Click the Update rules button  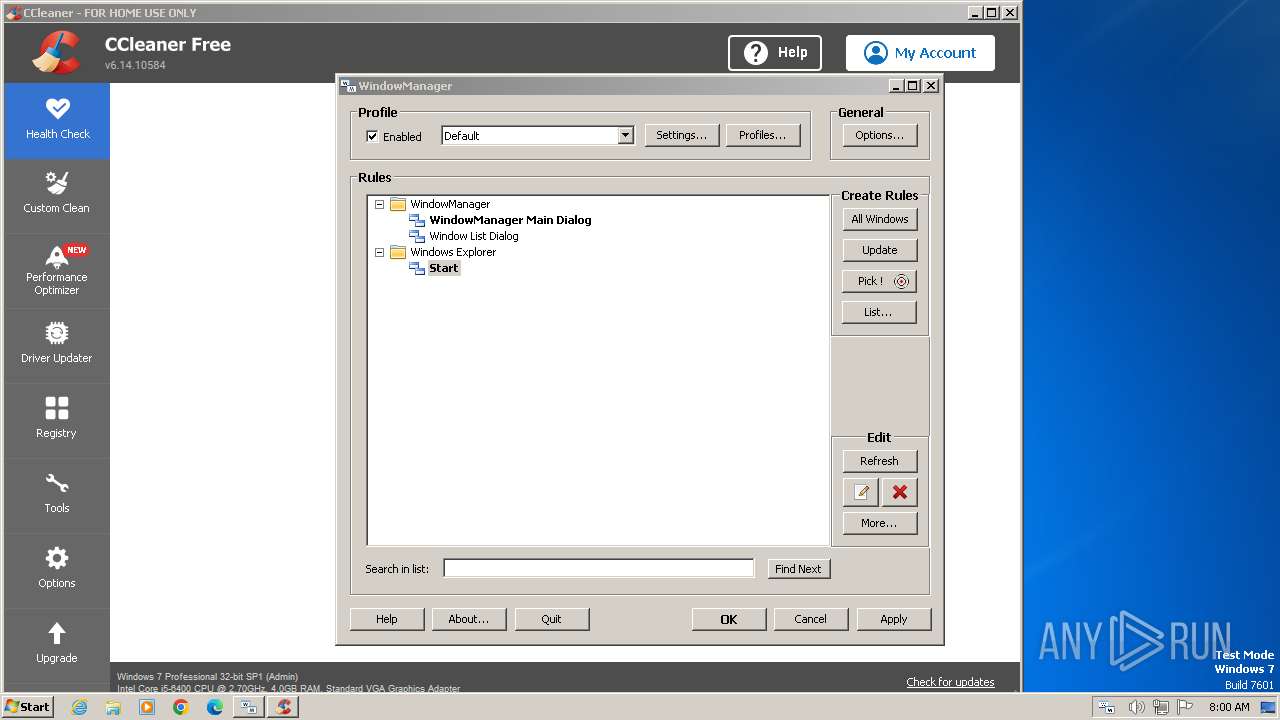point(880,250)
